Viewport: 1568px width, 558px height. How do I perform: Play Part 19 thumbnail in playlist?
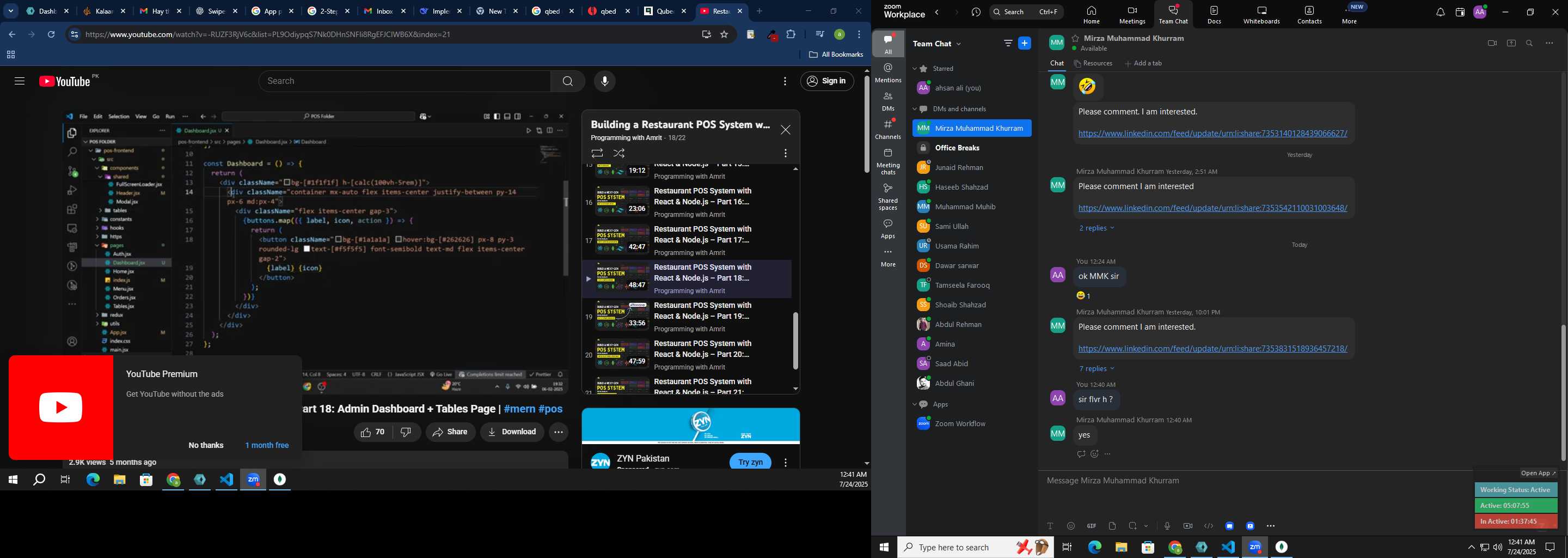pyautogui.click(x=622, y=316)
